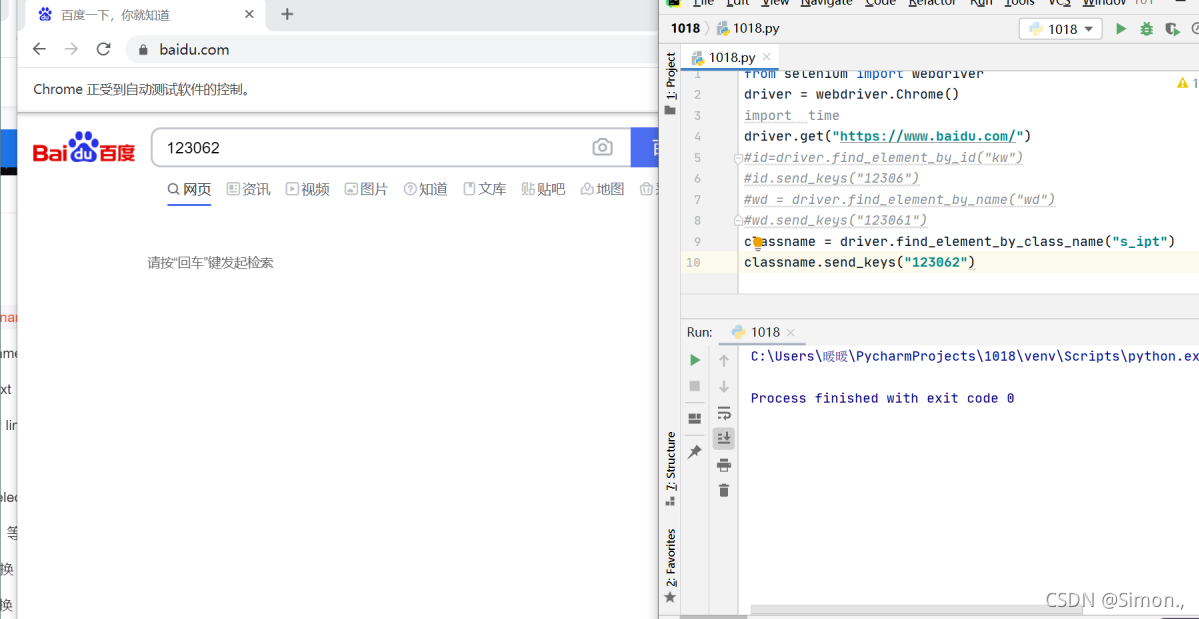The width and height of the screenshot is (1199, 619).
Task: Click the intention bulb on line 9
Action: 759,242
